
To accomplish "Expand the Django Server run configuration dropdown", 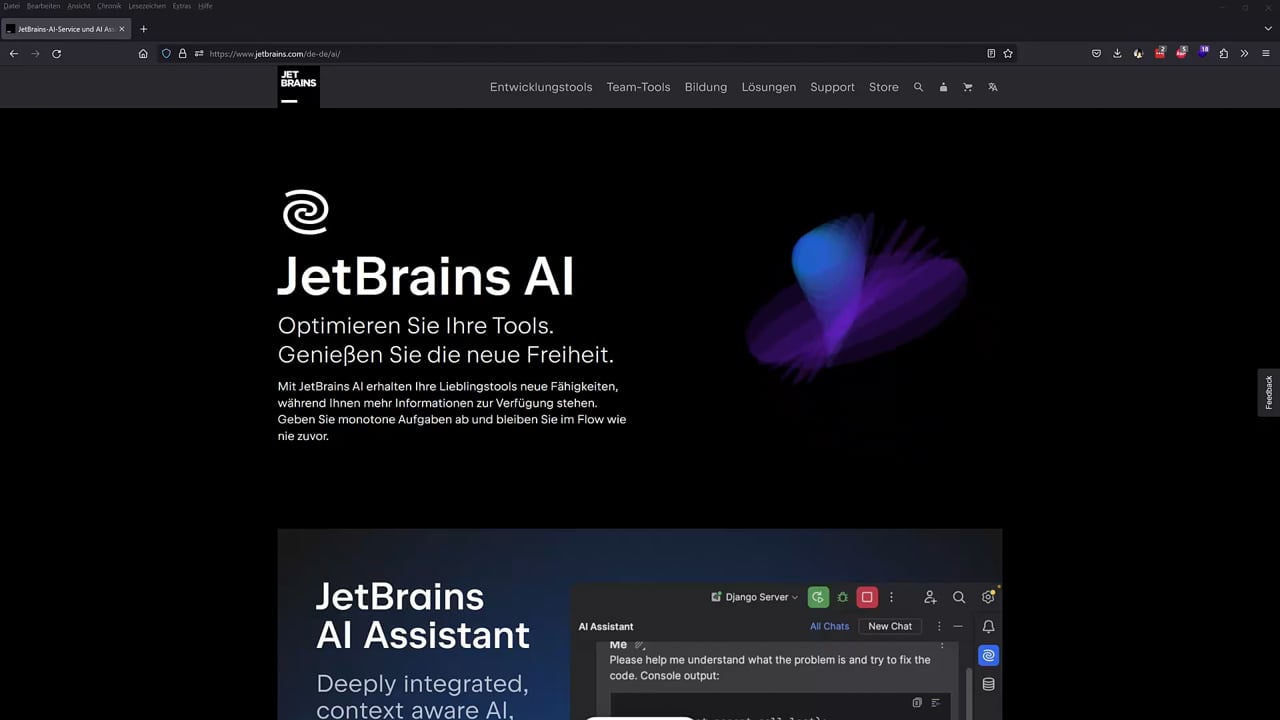I will pyautogui.click(x=755, y=597).
